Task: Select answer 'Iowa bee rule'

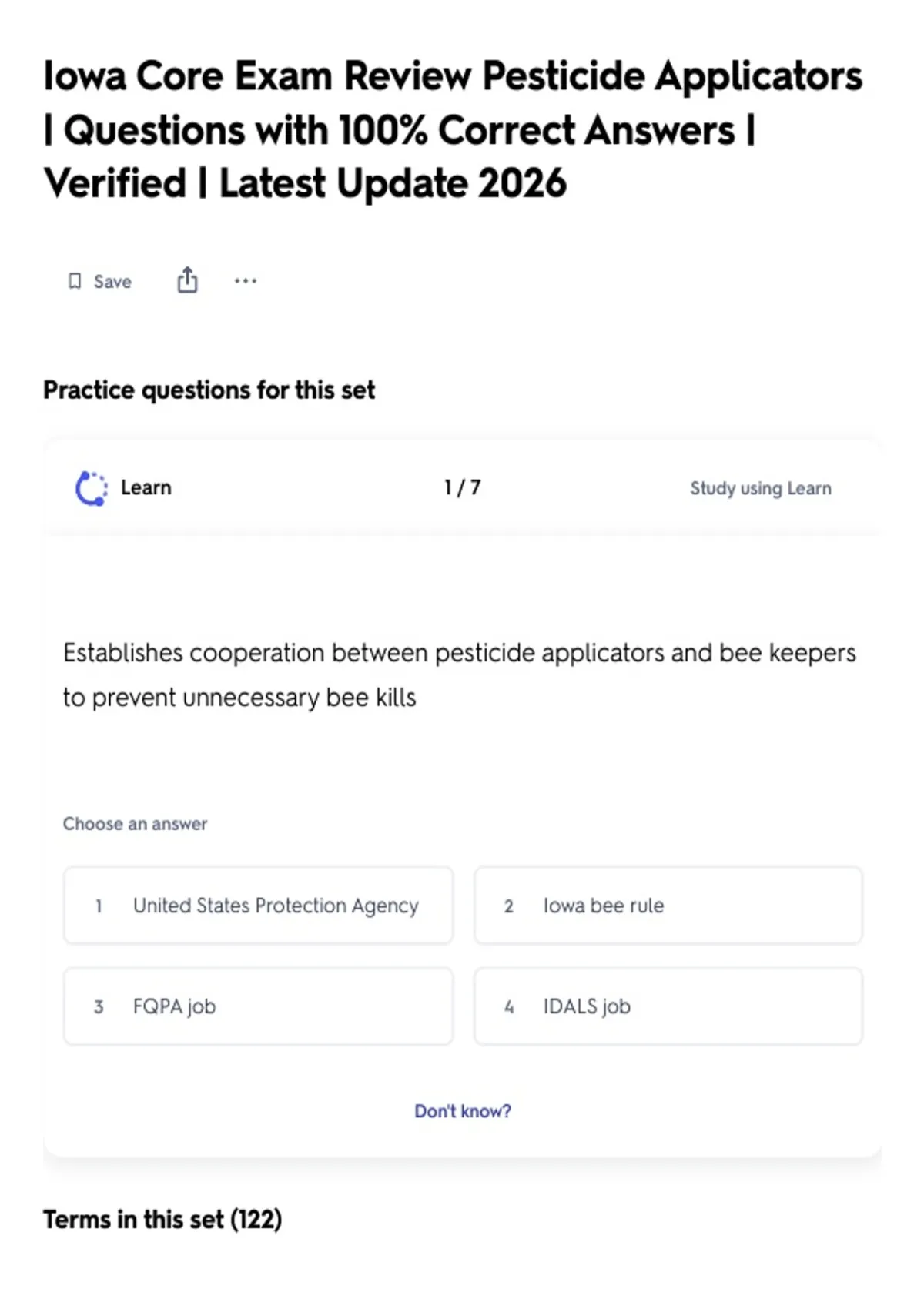Action: coord(668,906)
